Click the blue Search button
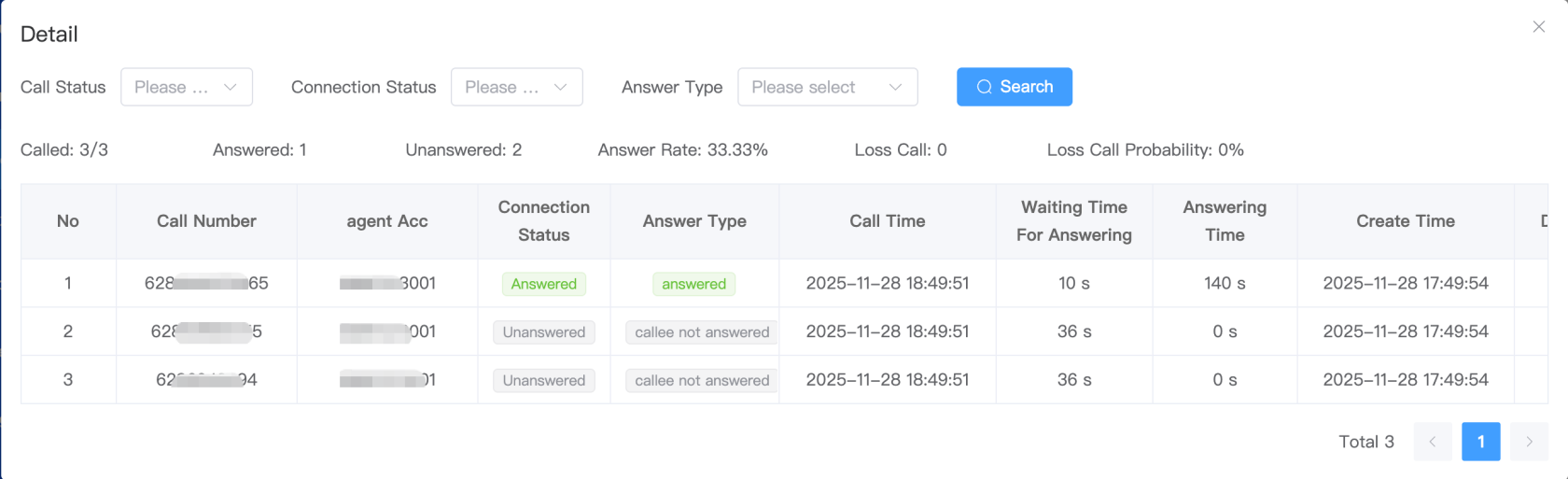 coord(1014,87)
